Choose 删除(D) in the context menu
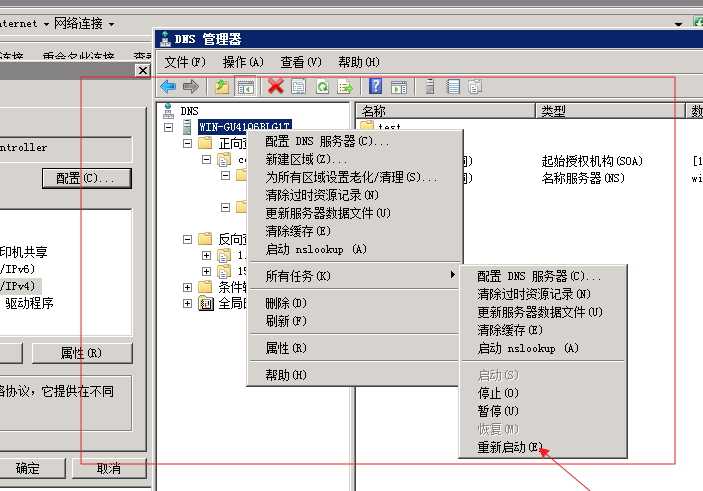 click(354, 303)
